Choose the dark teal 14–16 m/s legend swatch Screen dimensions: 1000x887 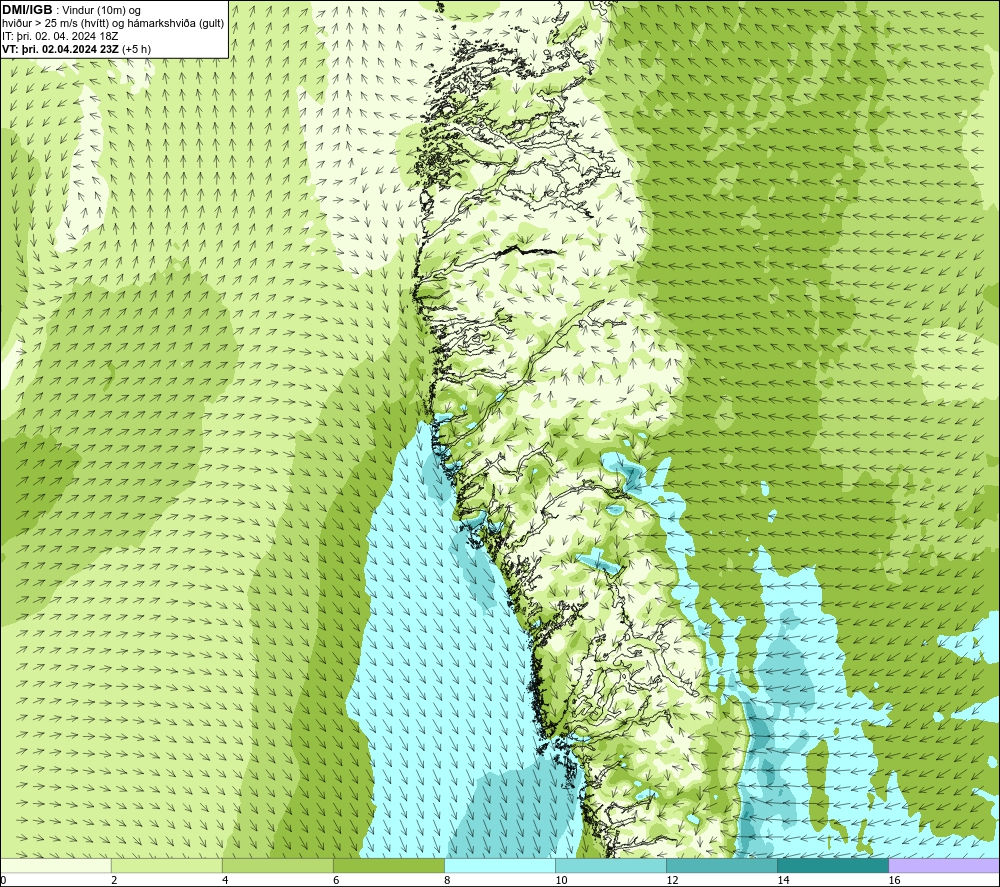tap(832, 865)
